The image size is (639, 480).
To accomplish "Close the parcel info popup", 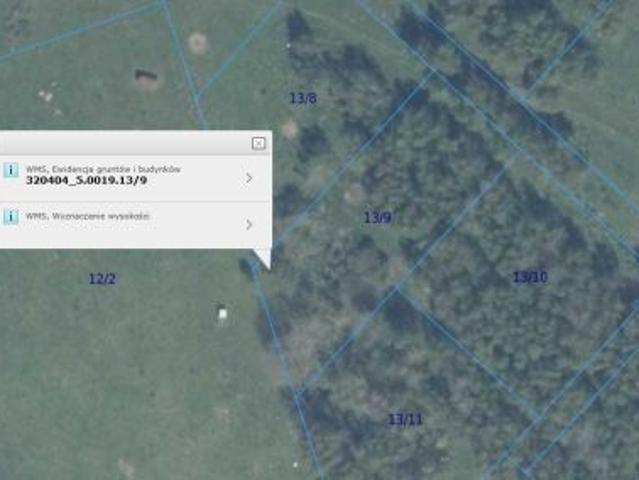I will [x=258, y=143].
